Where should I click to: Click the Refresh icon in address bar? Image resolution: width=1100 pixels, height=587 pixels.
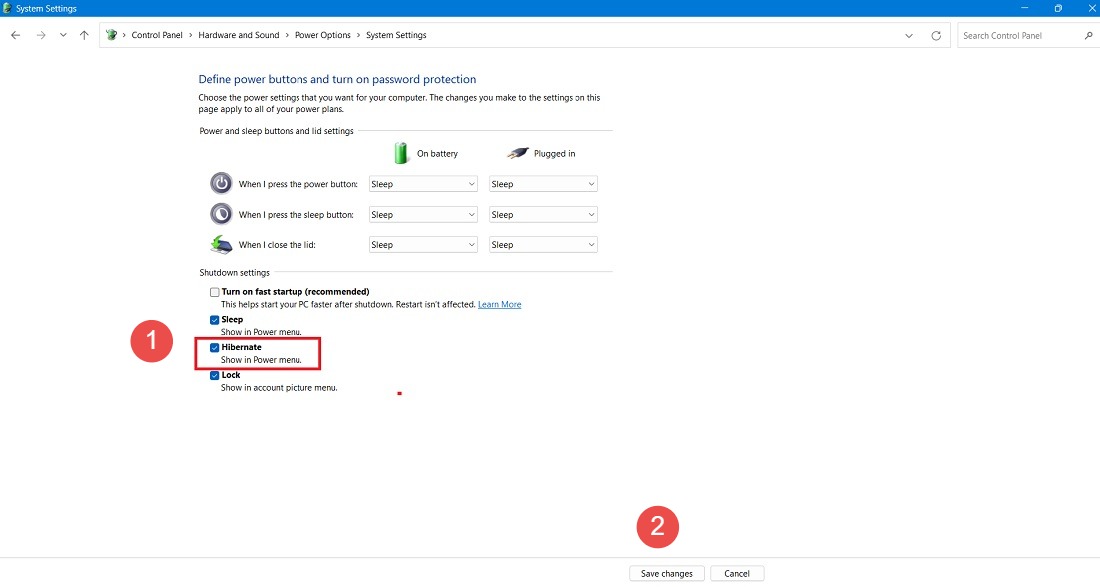click(936, 34)
